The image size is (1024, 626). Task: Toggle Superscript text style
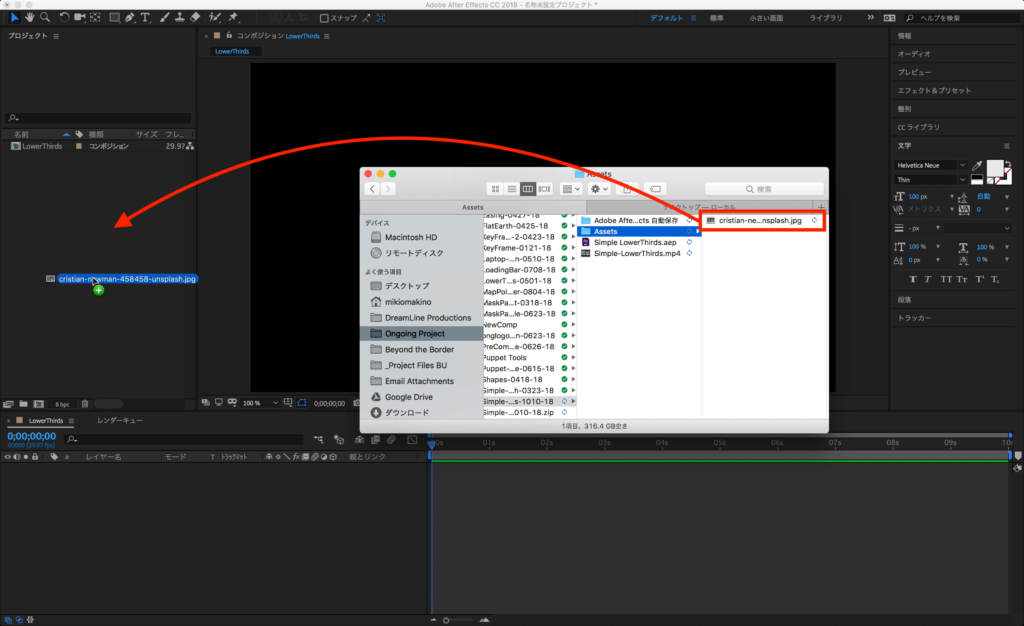tap(980, 279)
